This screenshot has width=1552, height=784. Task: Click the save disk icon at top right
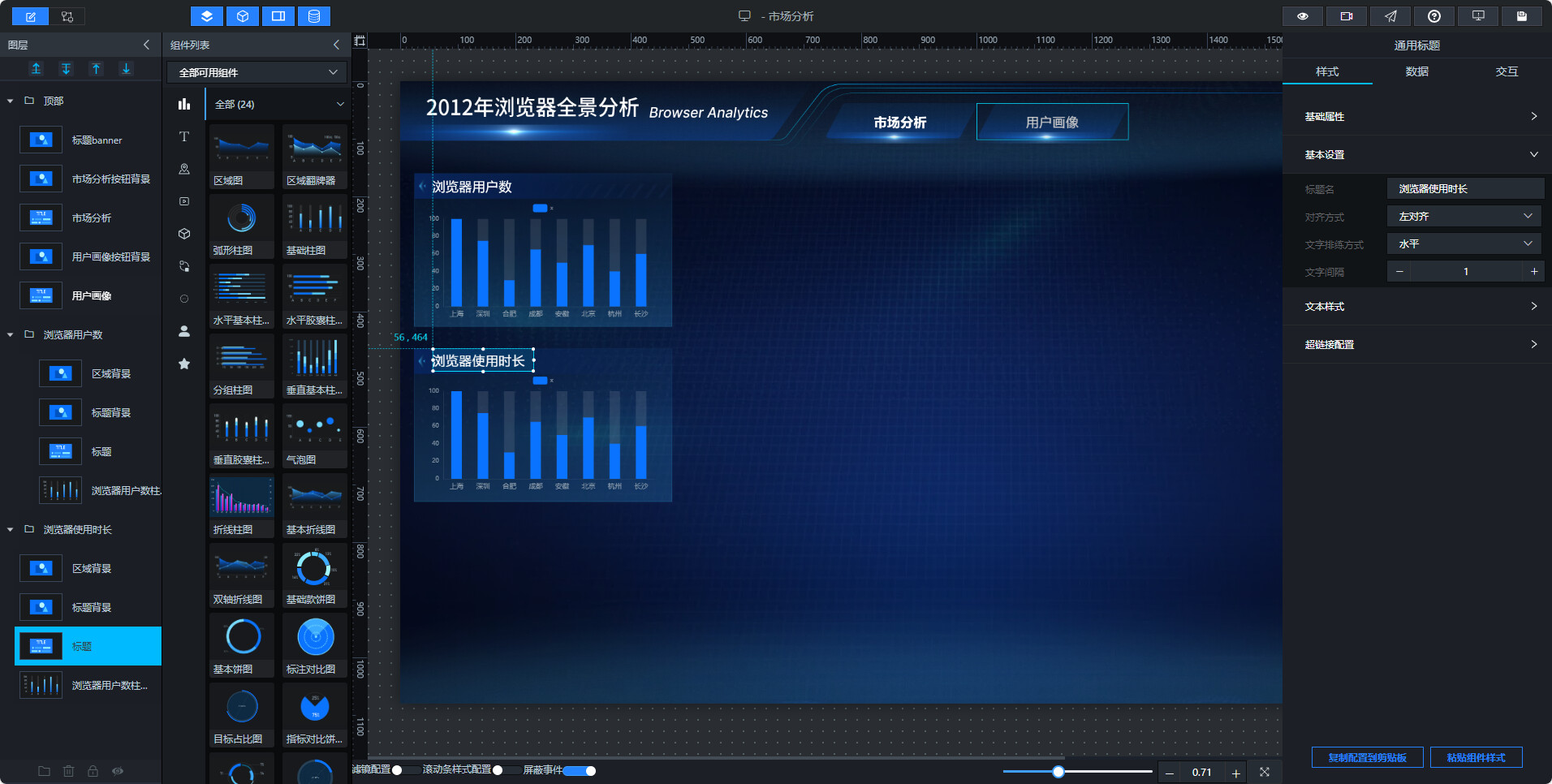pyautogui.click(x=1522, y=16)
